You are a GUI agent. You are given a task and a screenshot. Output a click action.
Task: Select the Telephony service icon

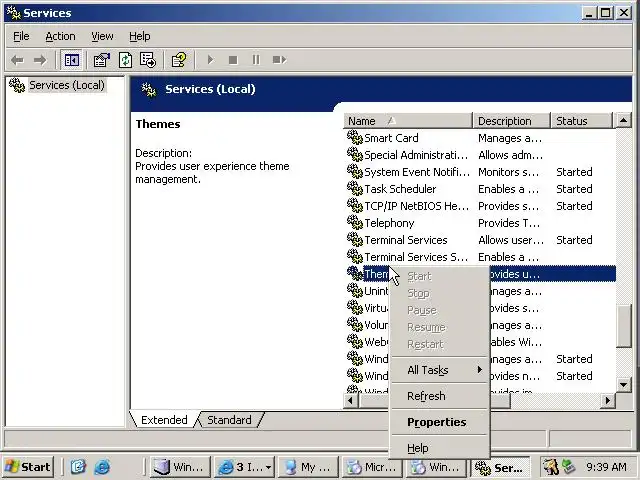[355, 223]
